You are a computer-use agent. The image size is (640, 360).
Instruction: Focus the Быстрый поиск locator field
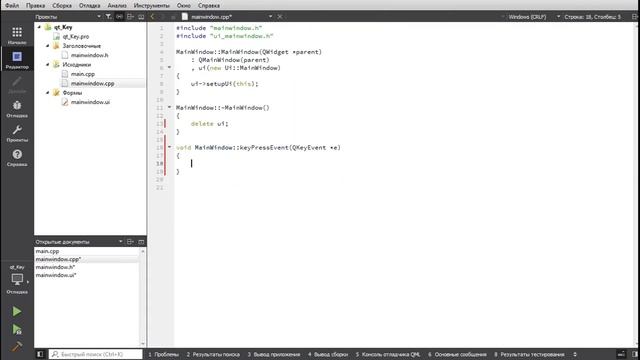click(x=96, y=354)
